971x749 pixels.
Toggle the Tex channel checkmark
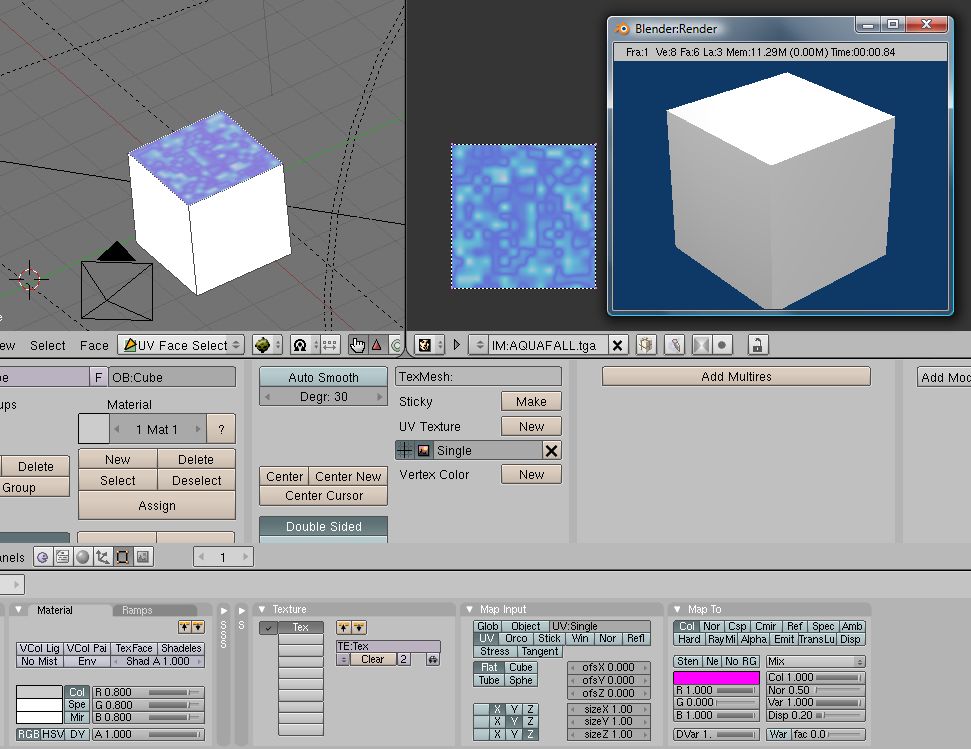269,628
